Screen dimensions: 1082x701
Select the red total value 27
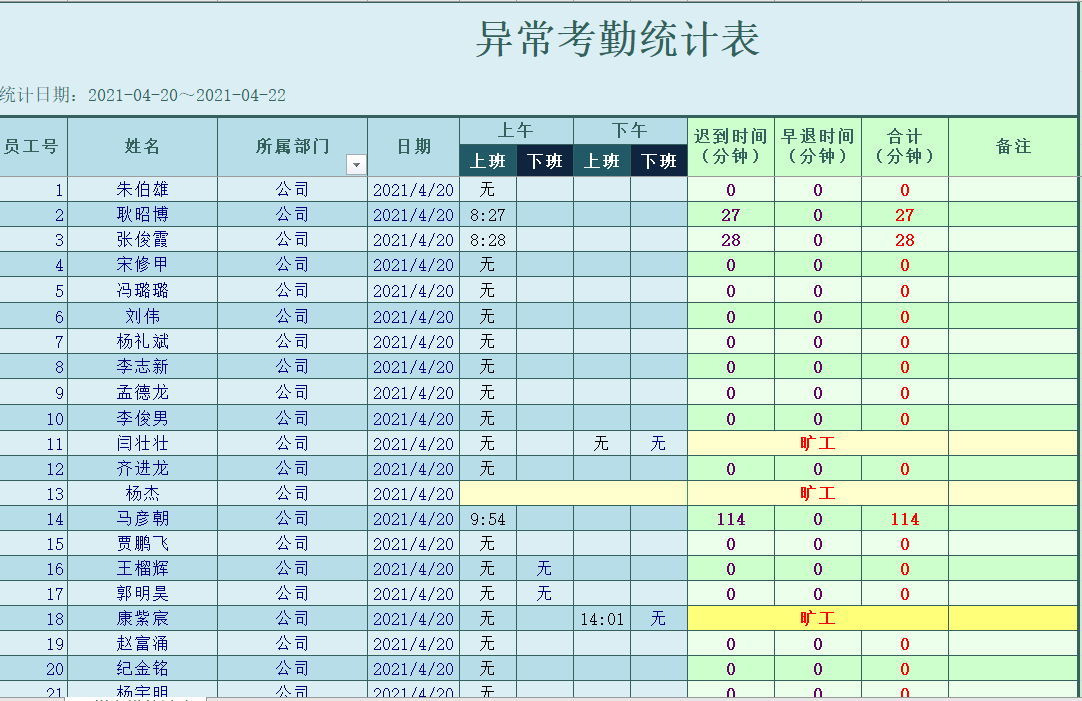[x=905, y=215]
